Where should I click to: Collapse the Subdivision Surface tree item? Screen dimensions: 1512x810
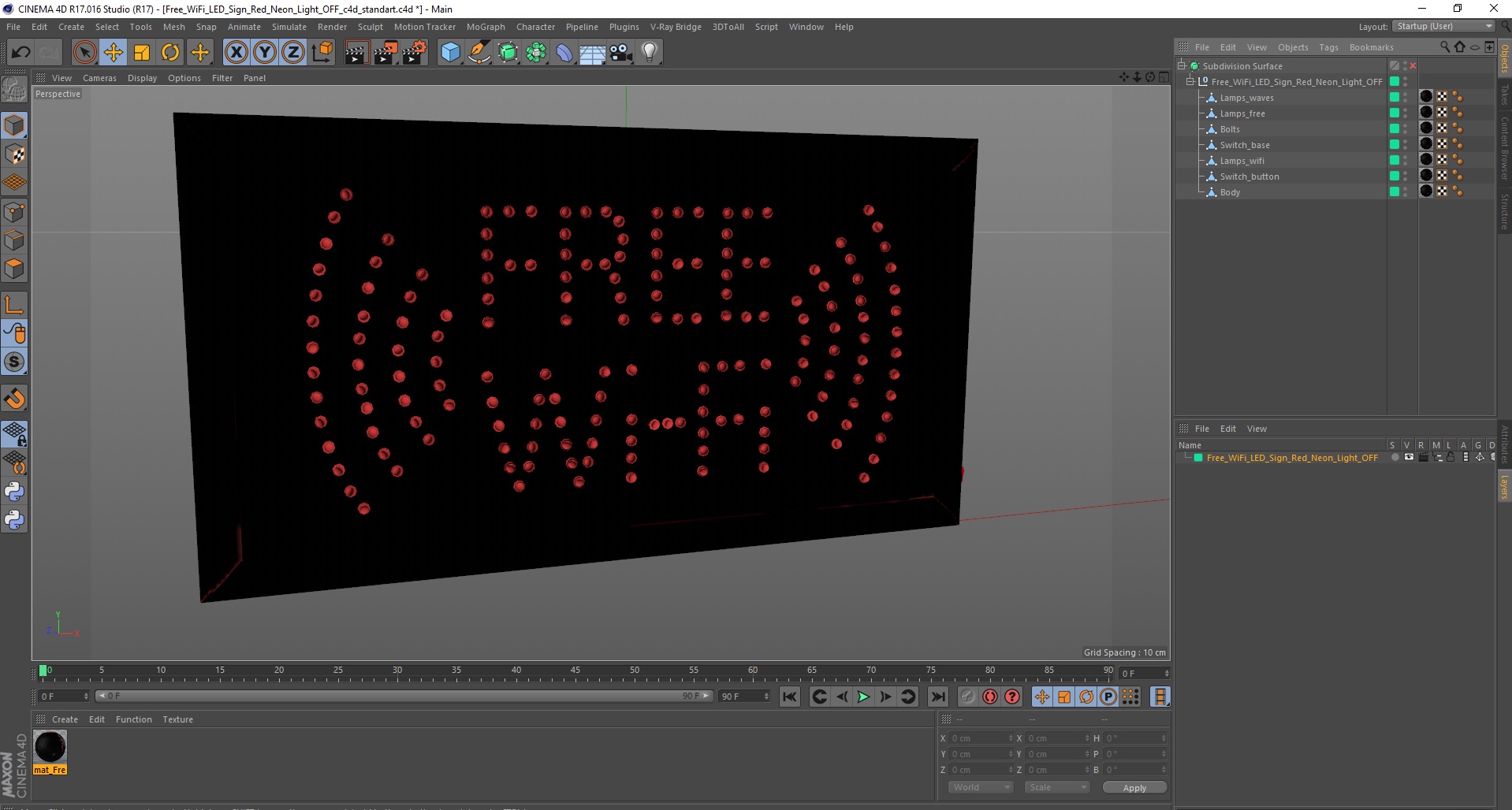(x=1182, y=65)
